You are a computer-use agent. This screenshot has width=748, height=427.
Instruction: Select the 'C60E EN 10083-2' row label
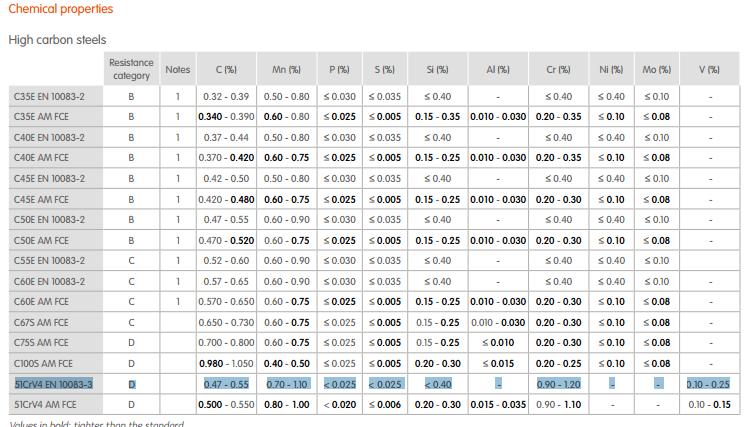(x=49, y=281)
